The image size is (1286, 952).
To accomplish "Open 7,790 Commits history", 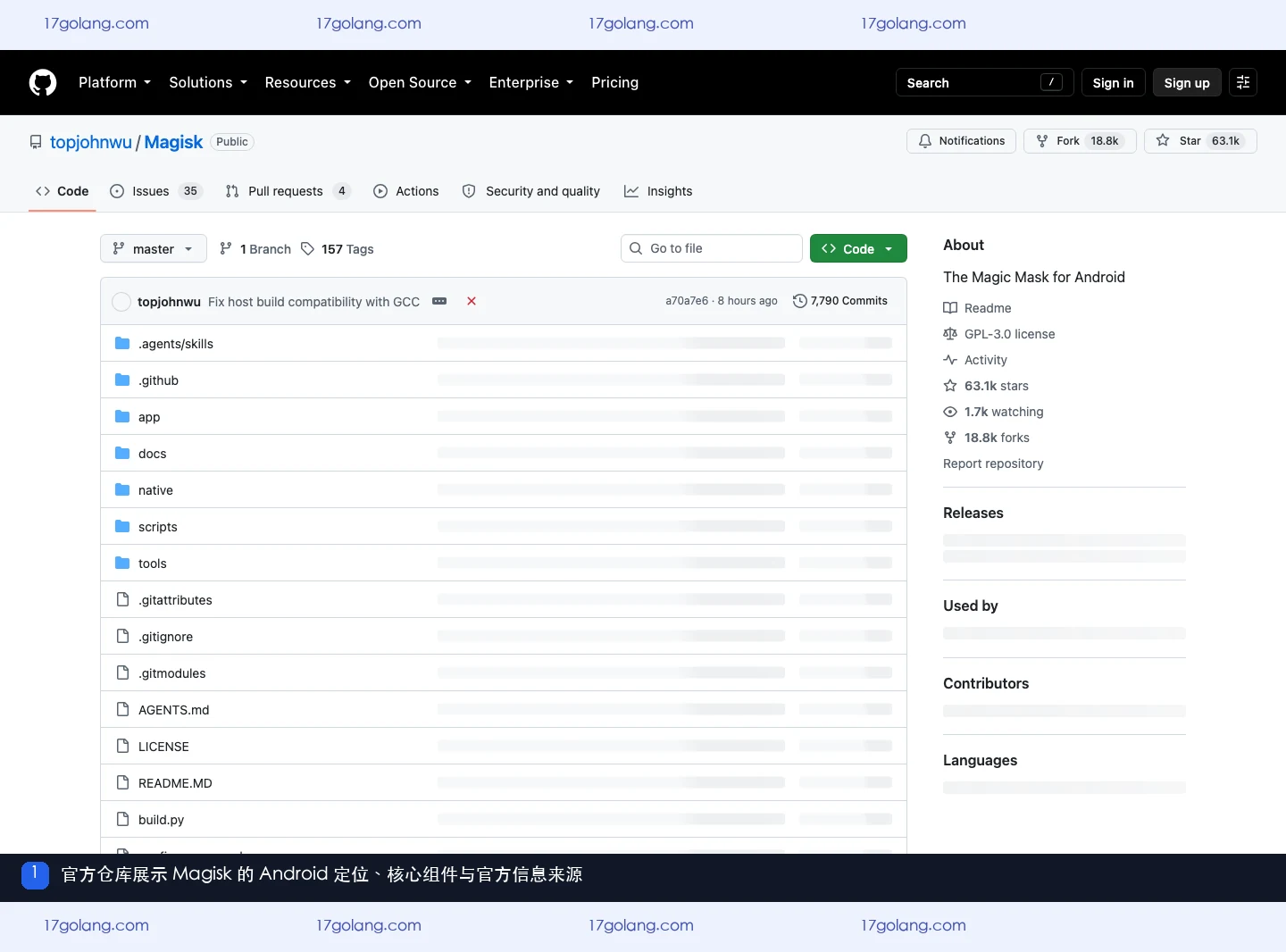I will pos(840,301).
